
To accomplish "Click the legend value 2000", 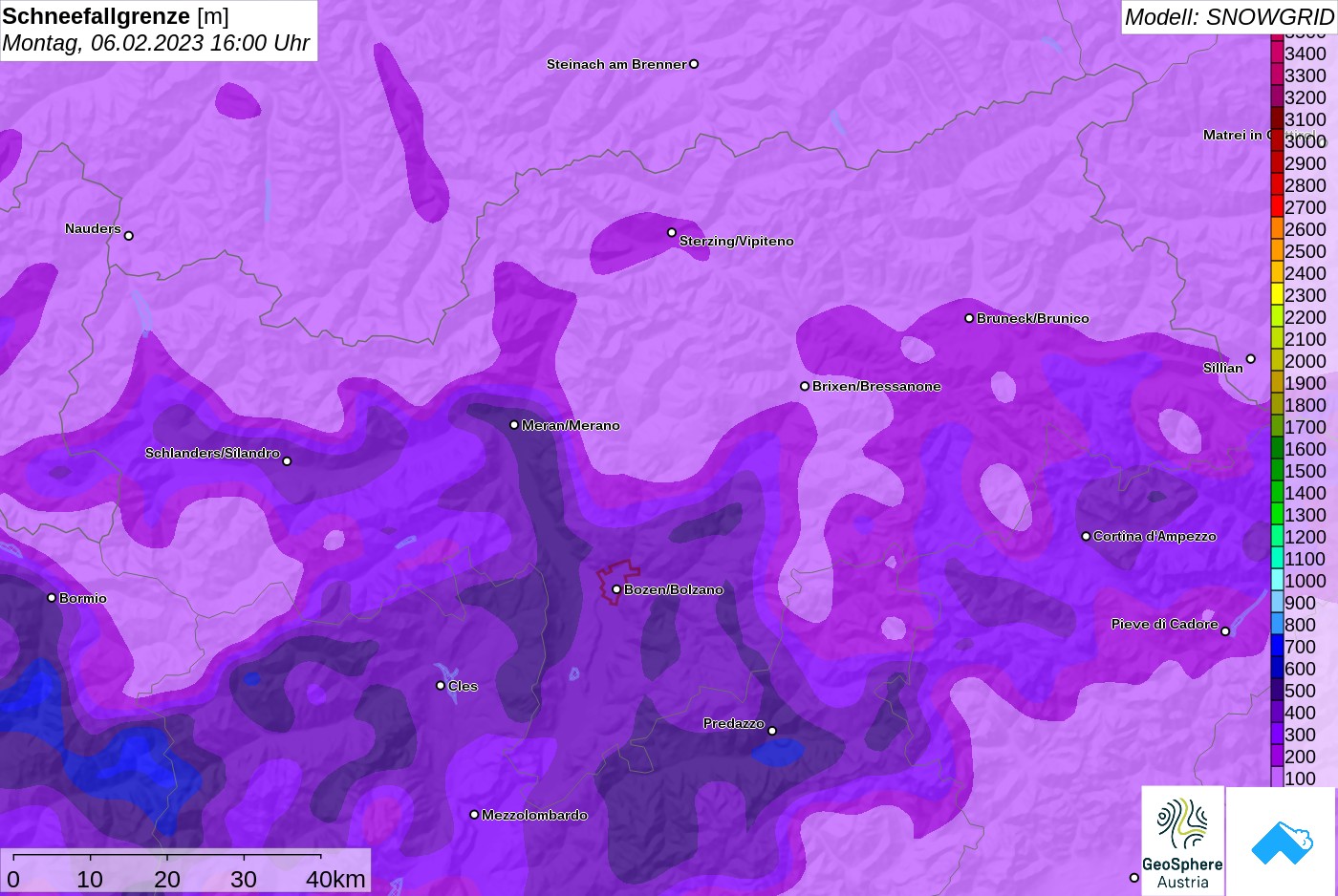I will (1306, 361).
